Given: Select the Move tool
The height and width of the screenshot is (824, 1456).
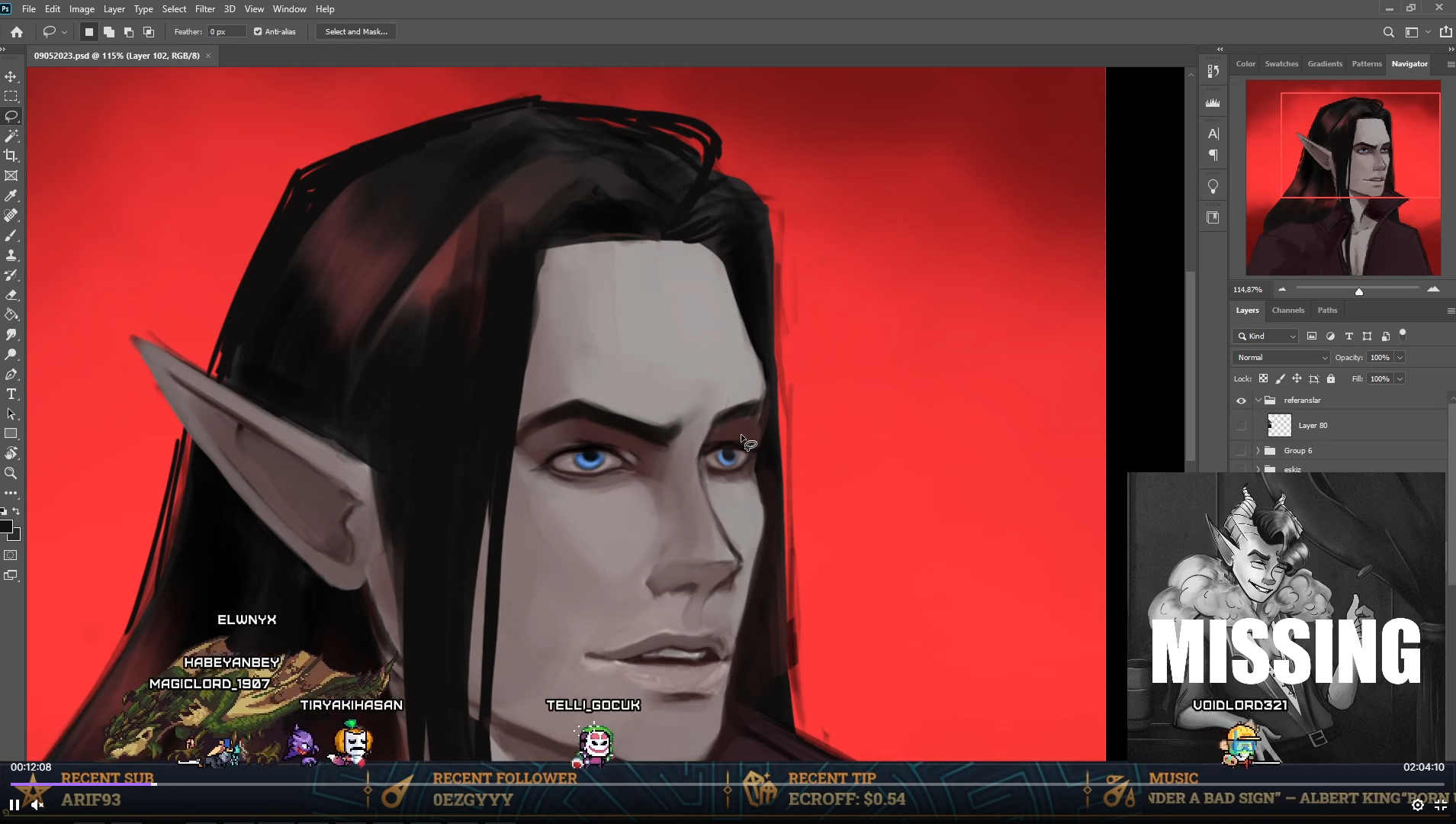Looking at the screenshot, I should click(11, 76).
